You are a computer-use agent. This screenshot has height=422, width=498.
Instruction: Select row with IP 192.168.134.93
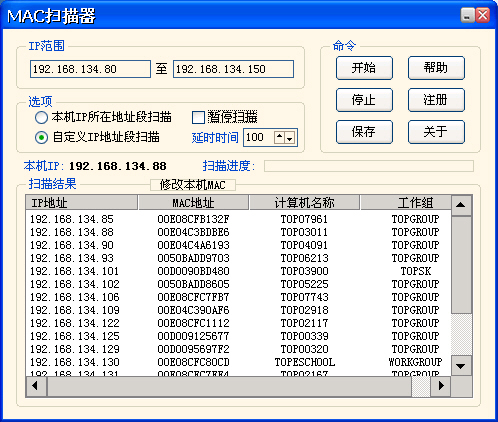(238, 258)
